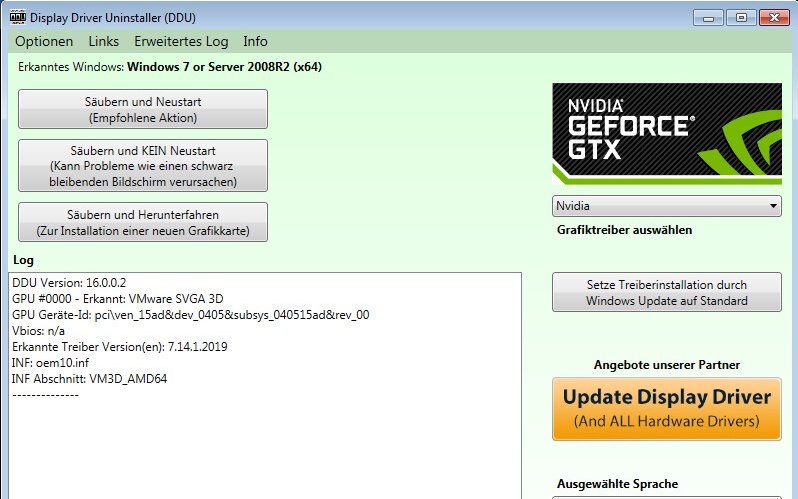Click the Grafiktreiber auswählen label
The image size is (798, 499).
(x=624, y=230)
